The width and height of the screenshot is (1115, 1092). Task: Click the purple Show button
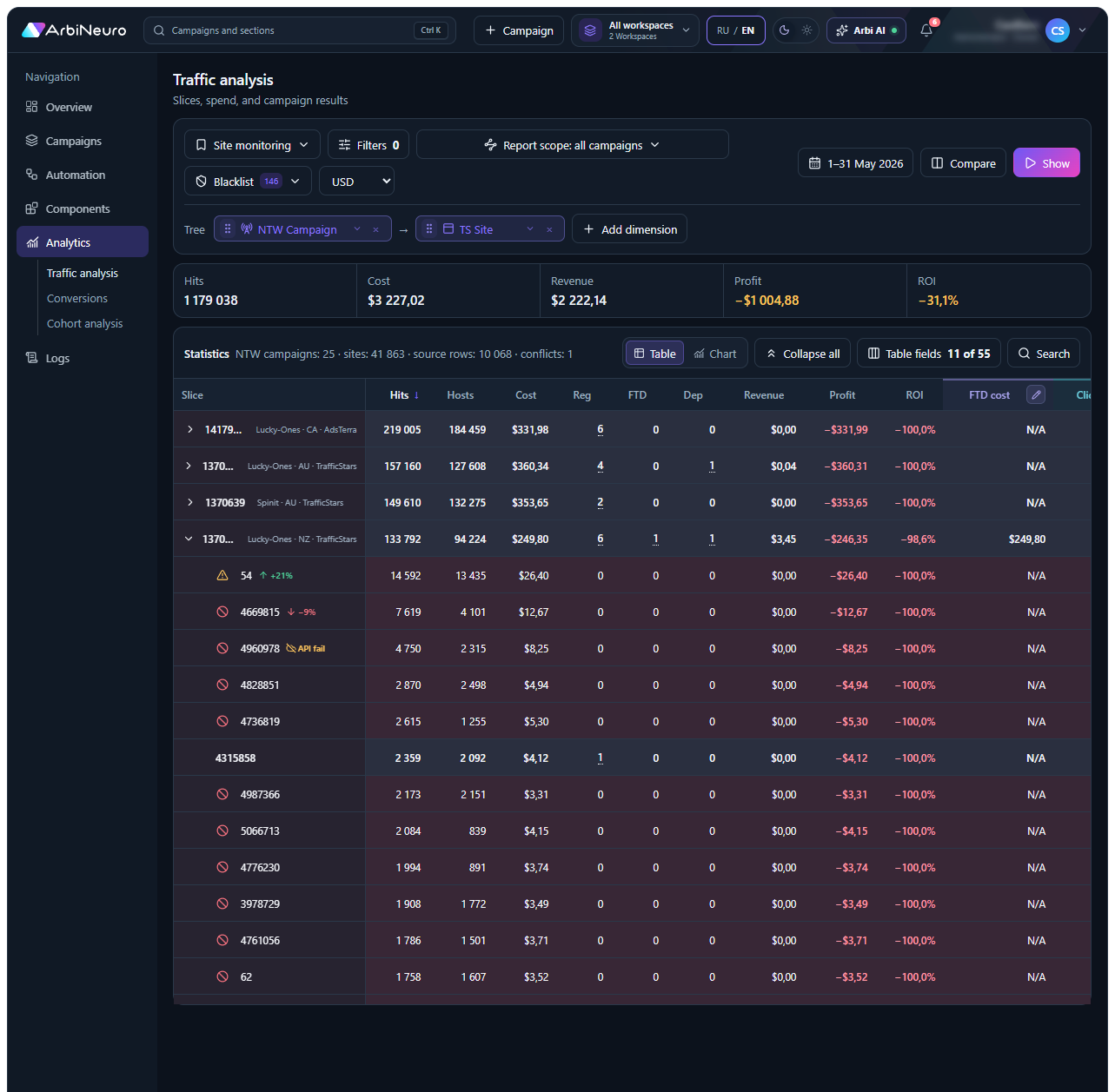[1046, 163]
